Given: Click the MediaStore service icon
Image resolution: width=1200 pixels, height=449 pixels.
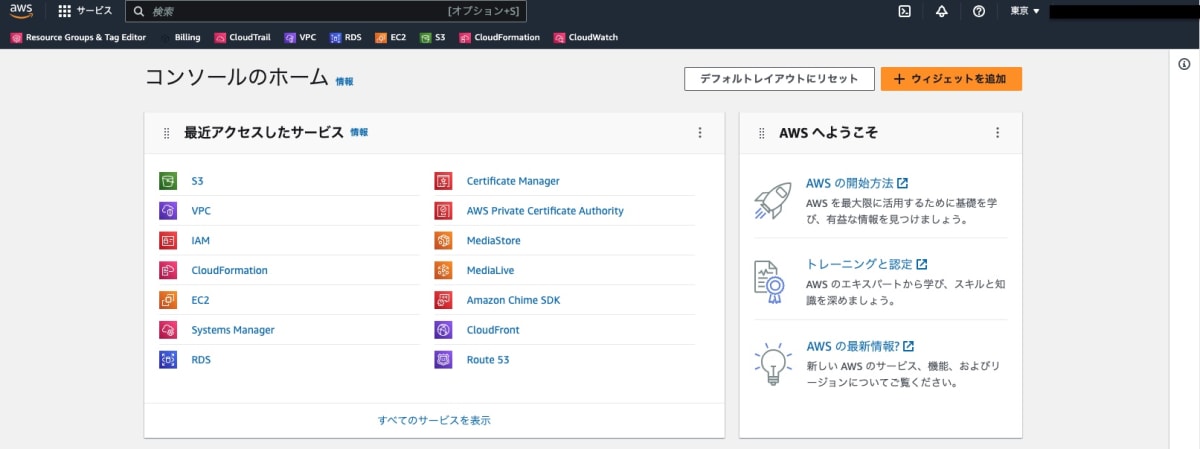Looking at the screenshot, I should coord(443,241).
